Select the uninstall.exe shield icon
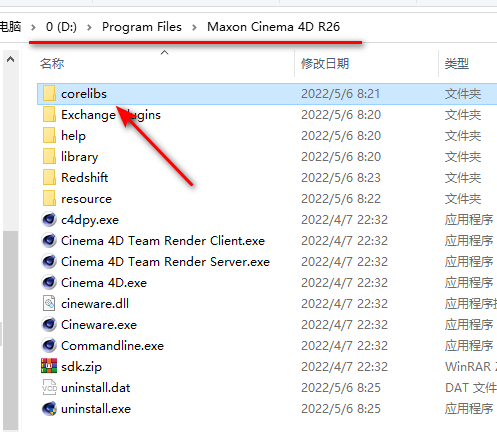 coord(49,409)
